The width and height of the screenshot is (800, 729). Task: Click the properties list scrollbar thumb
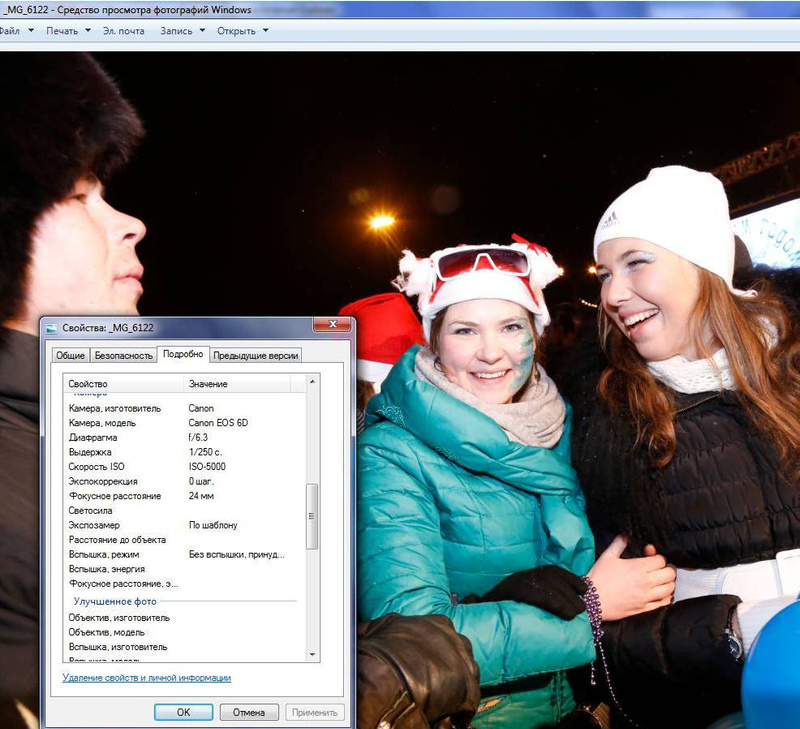pyautogui.click(x=312, y=515)
